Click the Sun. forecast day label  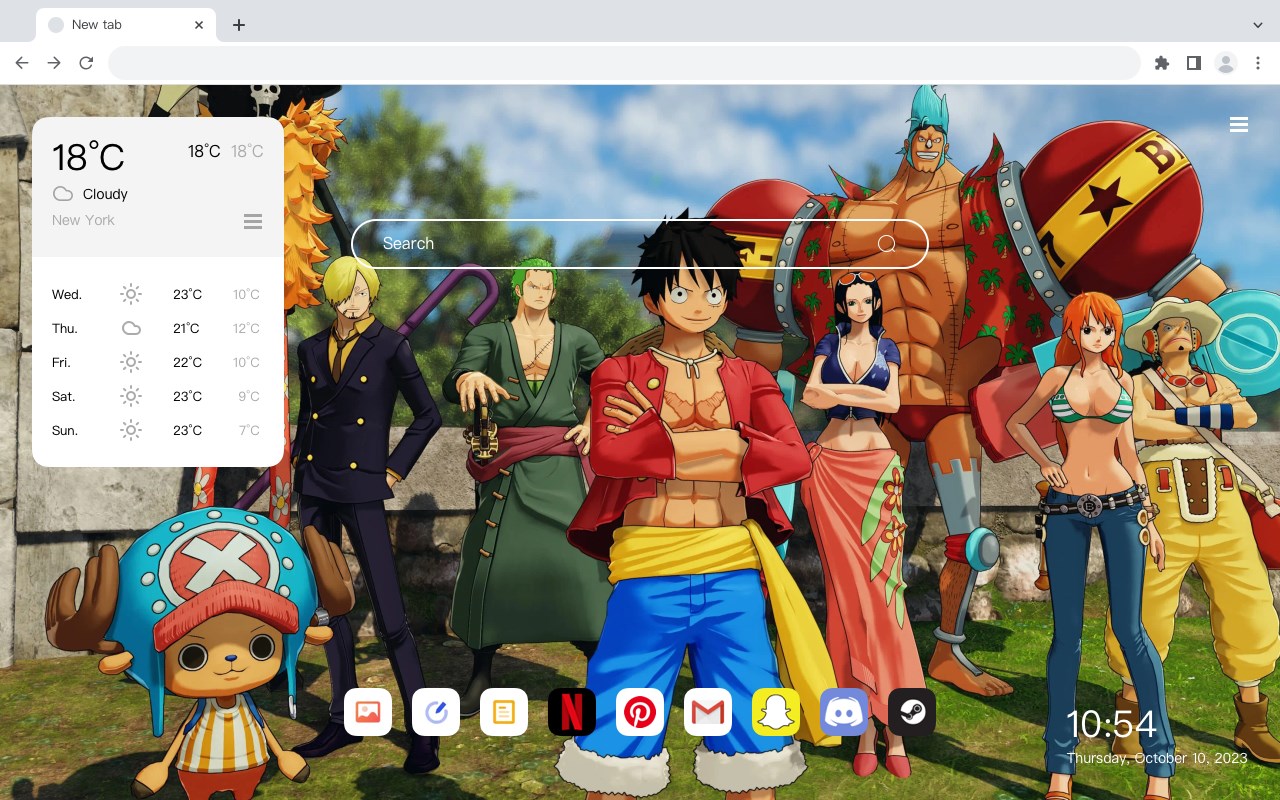tap(65, 431)
